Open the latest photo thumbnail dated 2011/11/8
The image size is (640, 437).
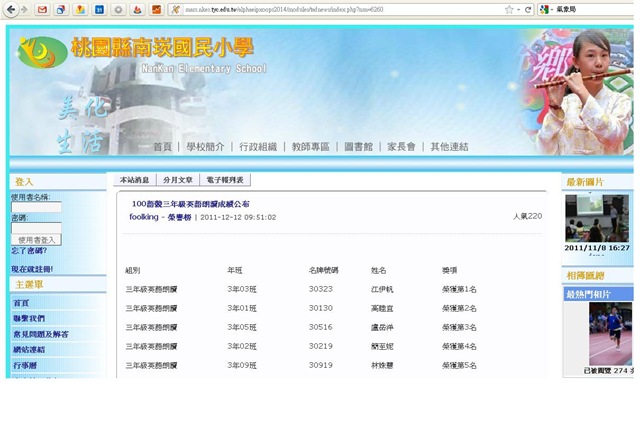597,218
